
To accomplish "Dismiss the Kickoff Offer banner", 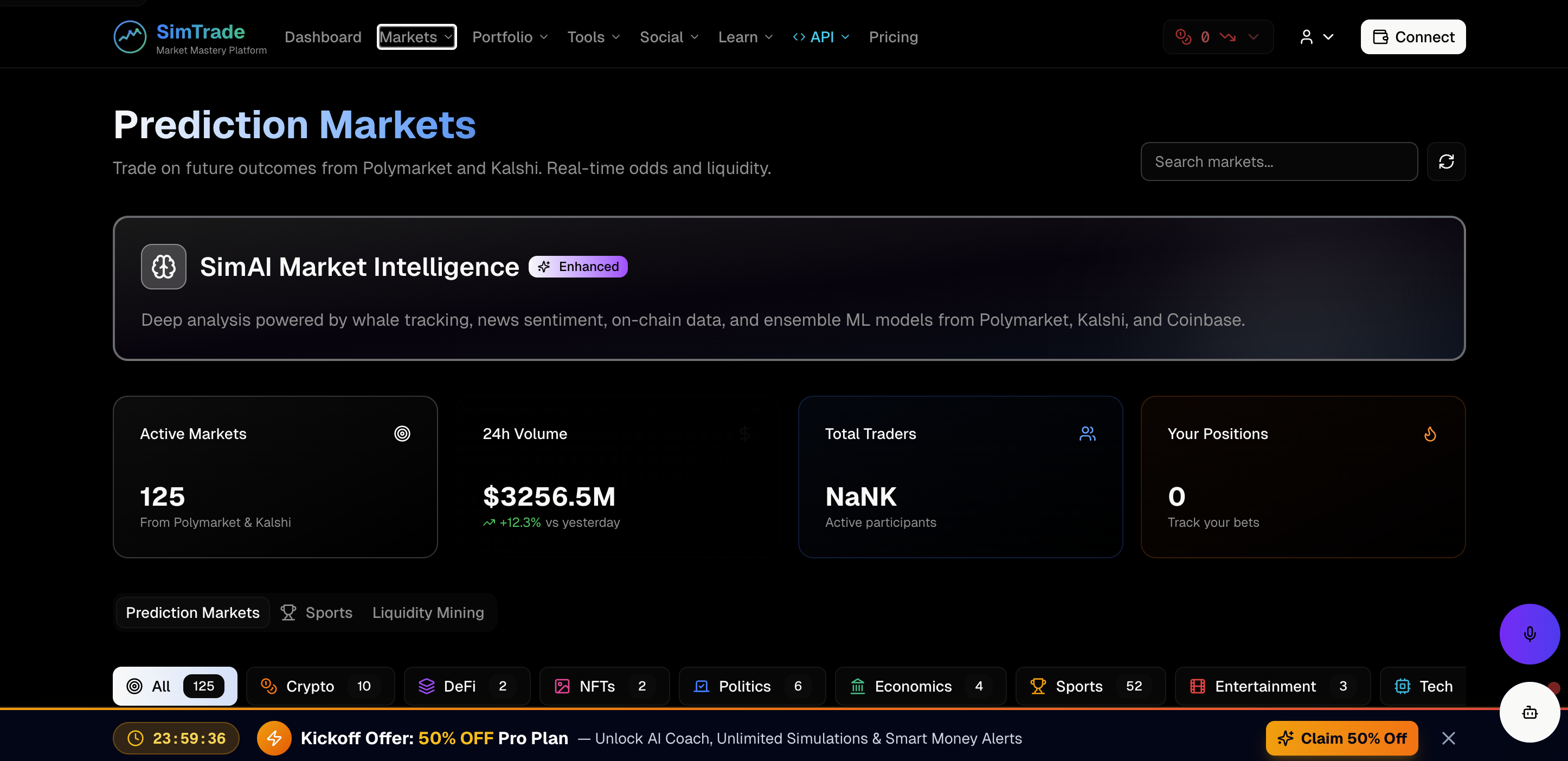I will pyautogui.click(x=1448, y=738).
